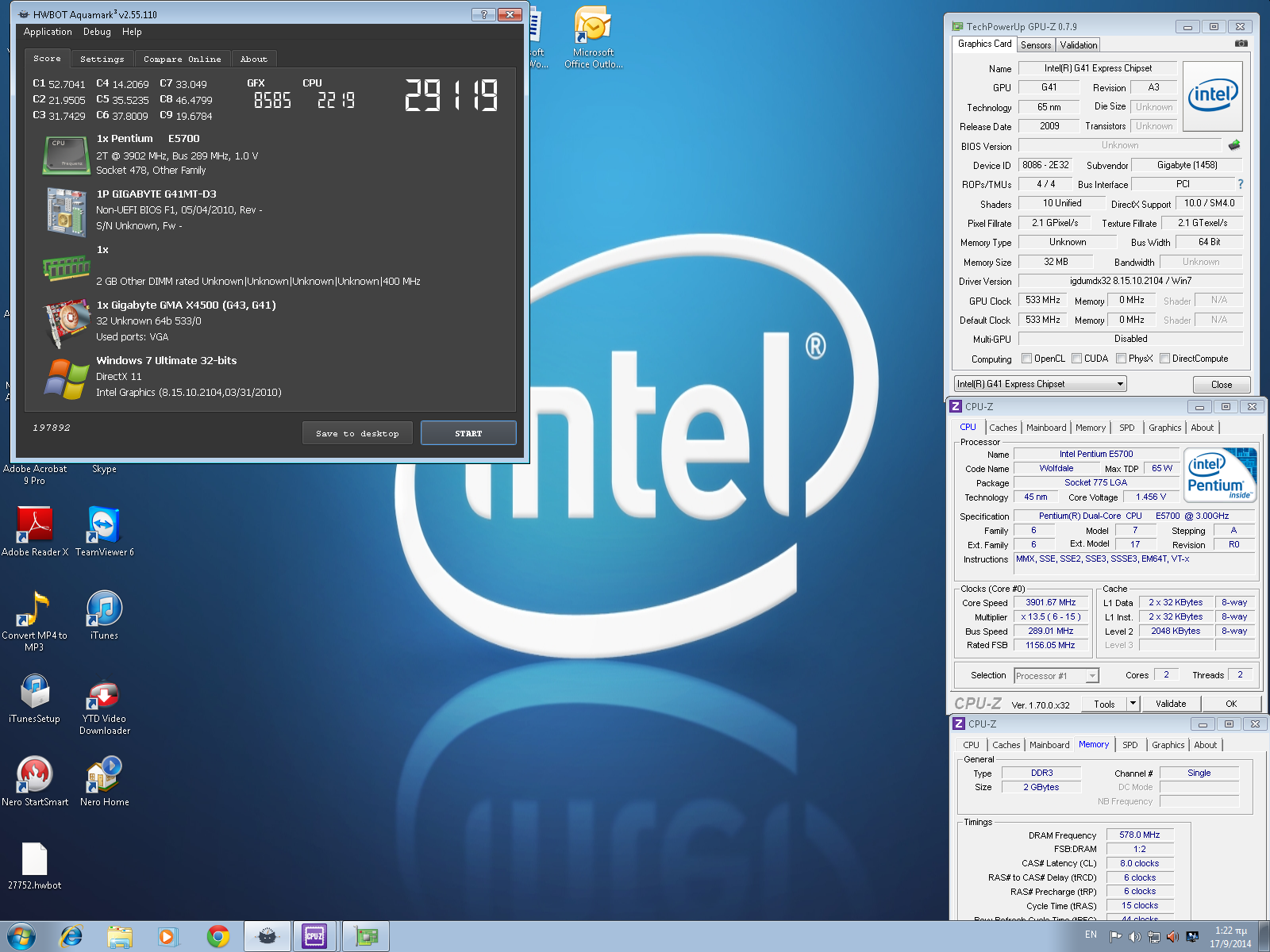Switch to Validation tab in GPU-Z
This screenshot has height=952, width=1270.
click(x=1079, y=45)
